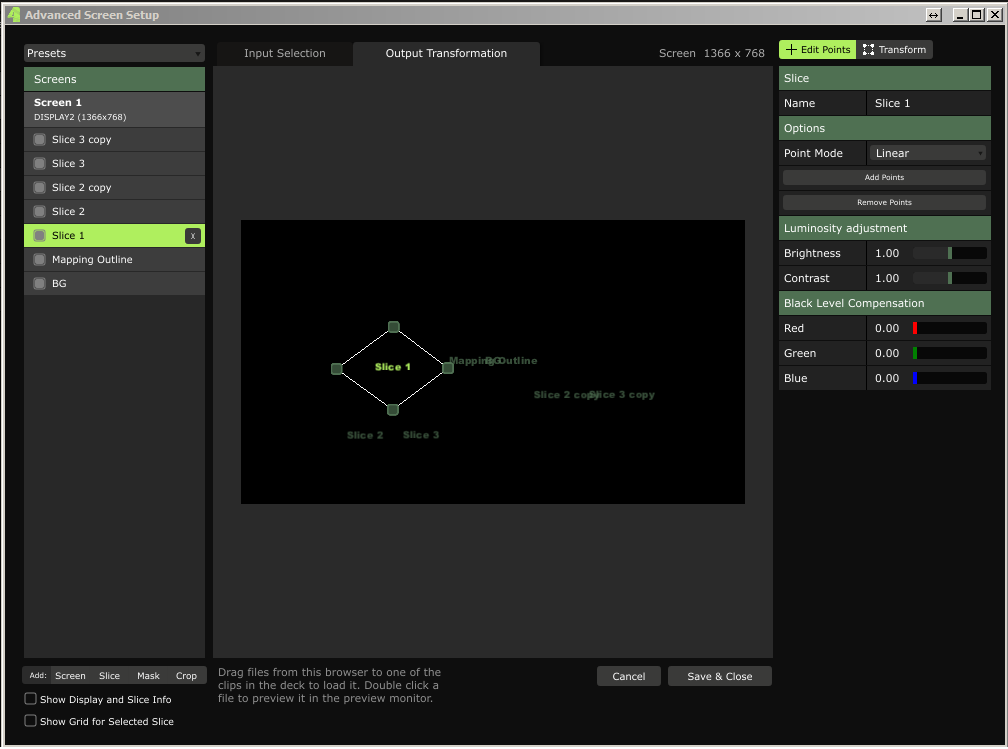Click the slice Name field

pos(927,103)
